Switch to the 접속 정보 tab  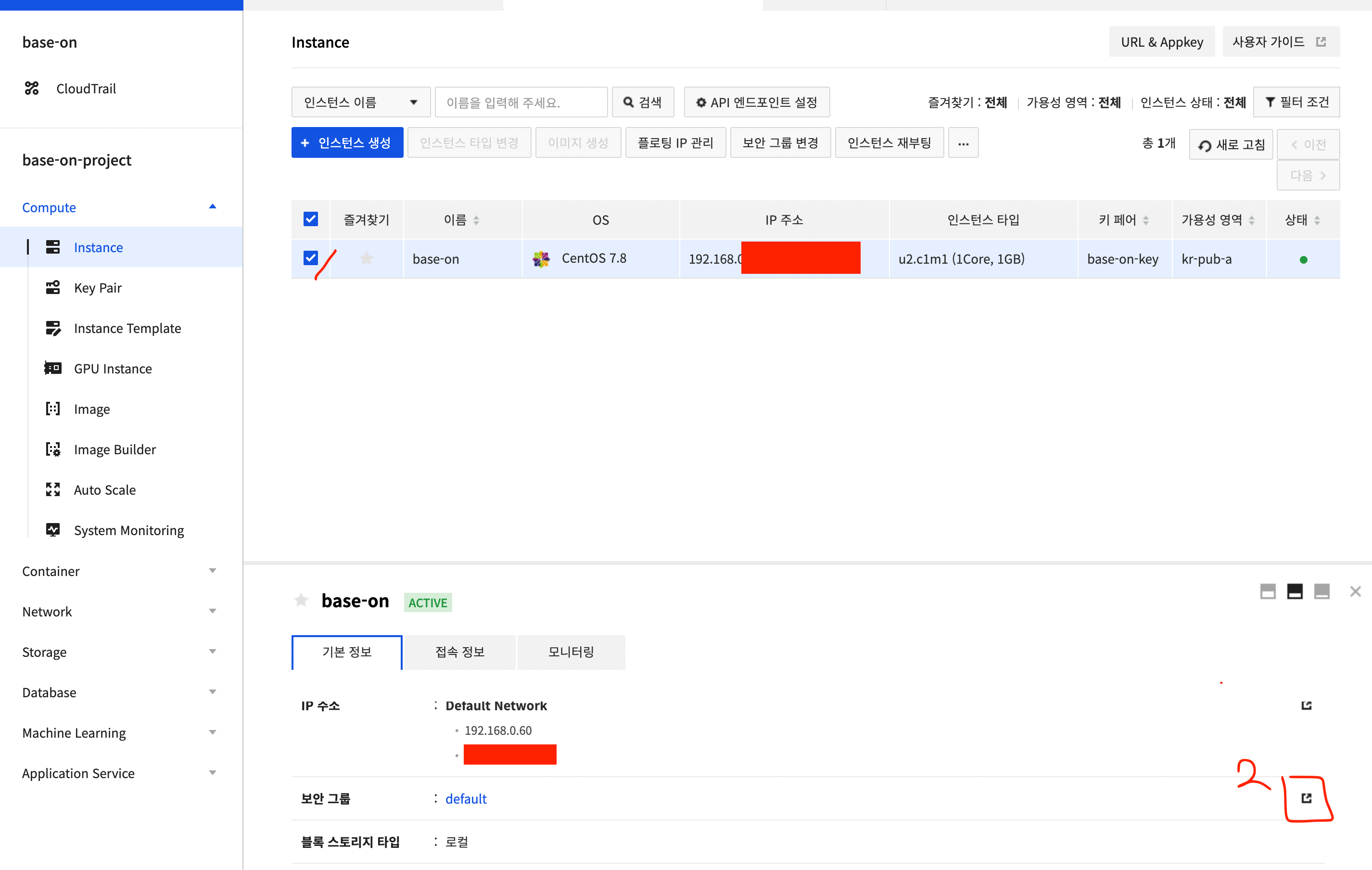click(459, 652)
